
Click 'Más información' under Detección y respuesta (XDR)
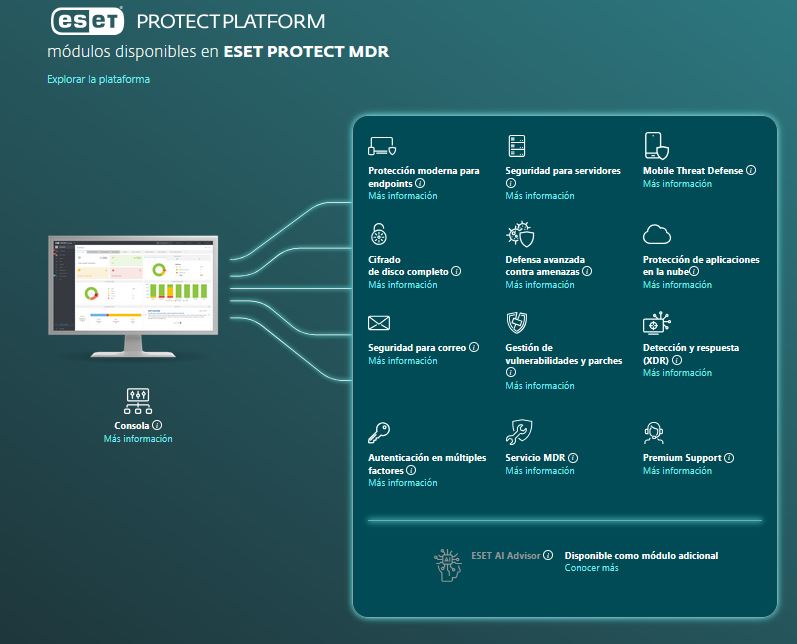click(x=677, y=373)
